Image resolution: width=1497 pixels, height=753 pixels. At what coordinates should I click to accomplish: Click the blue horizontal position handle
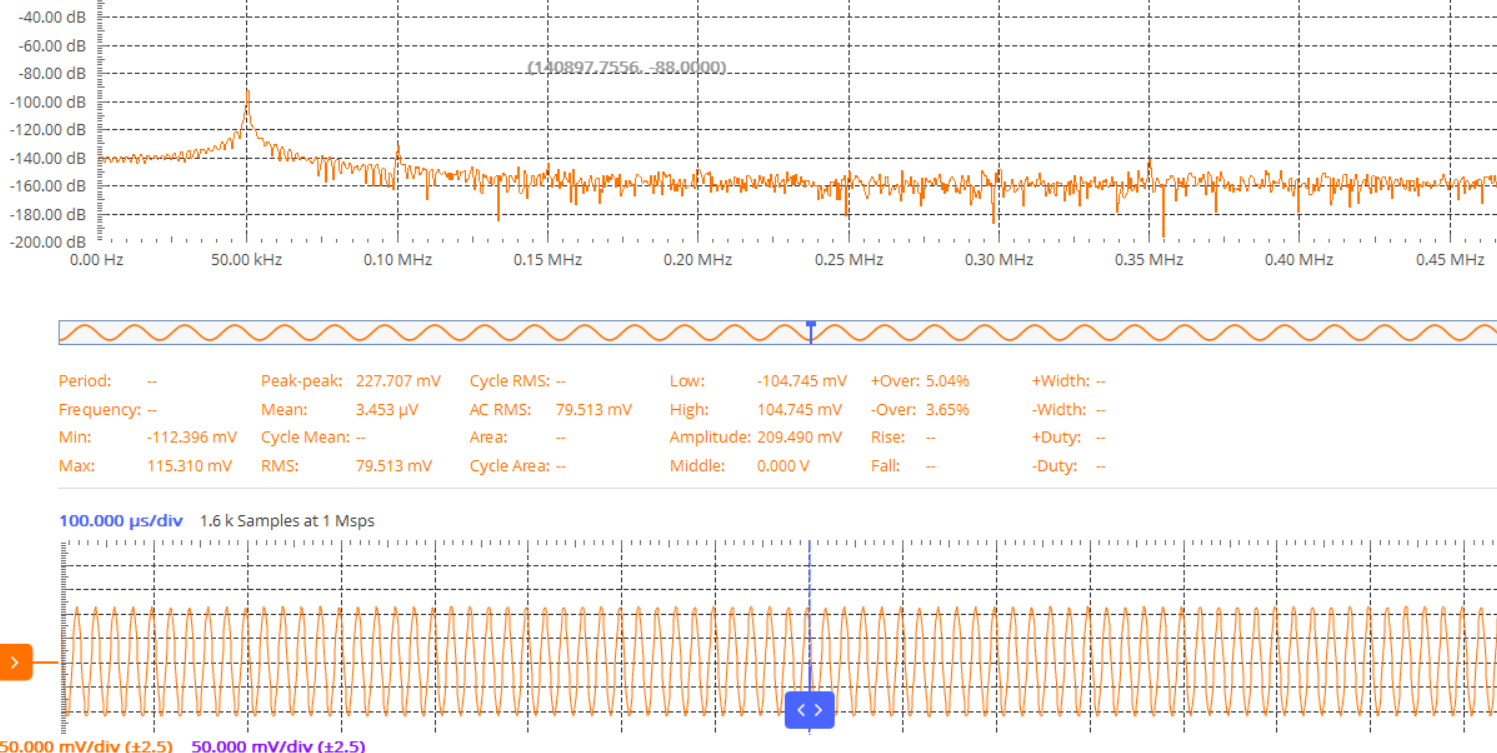tap(809, 710)
